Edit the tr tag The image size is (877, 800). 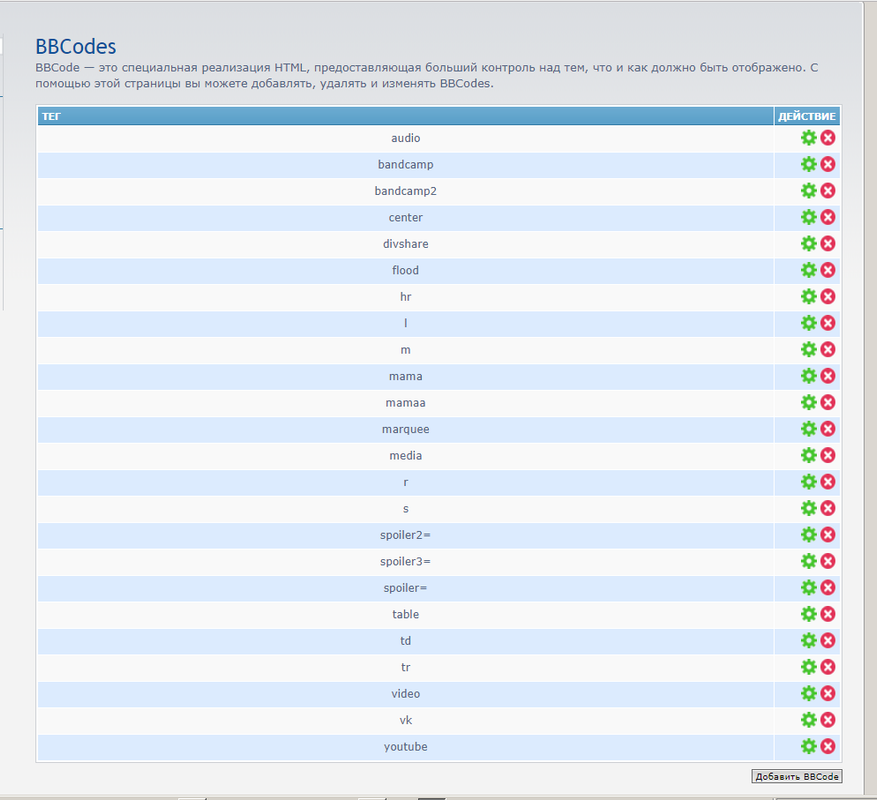point(808,667)
